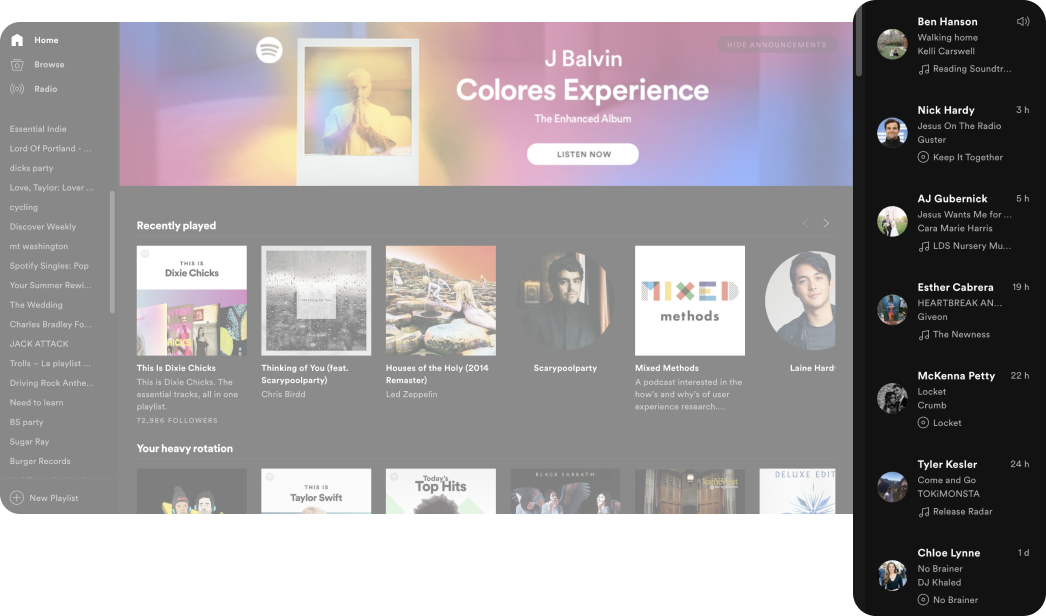1046x616 pixels.
Task: Click the plus icon next to New Playlist
Action: pyautogui.click(x=17, y=498)
